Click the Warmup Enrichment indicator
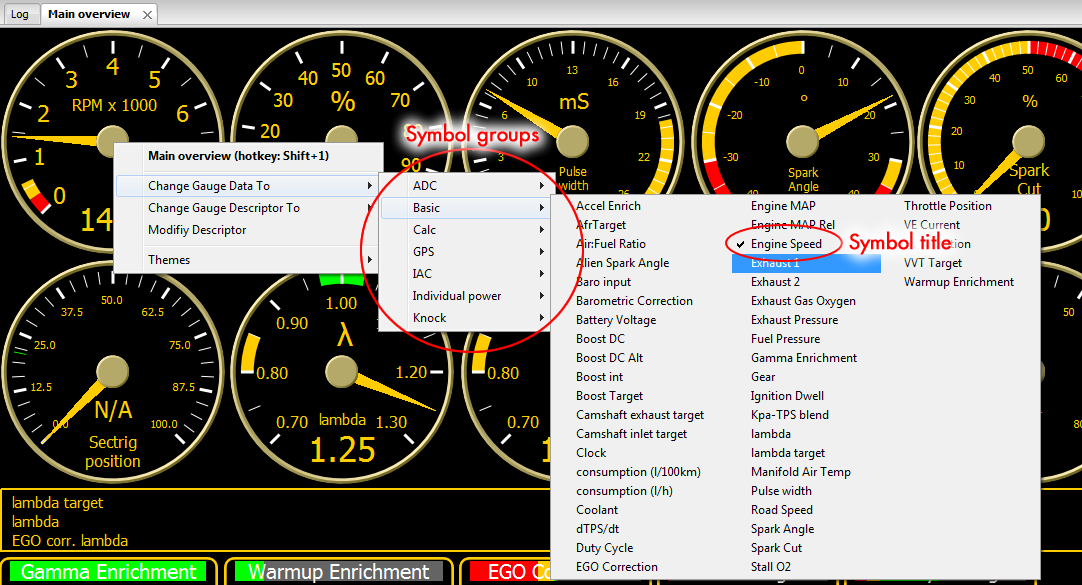The image size is (1082, 585). (x=338, y=572)
